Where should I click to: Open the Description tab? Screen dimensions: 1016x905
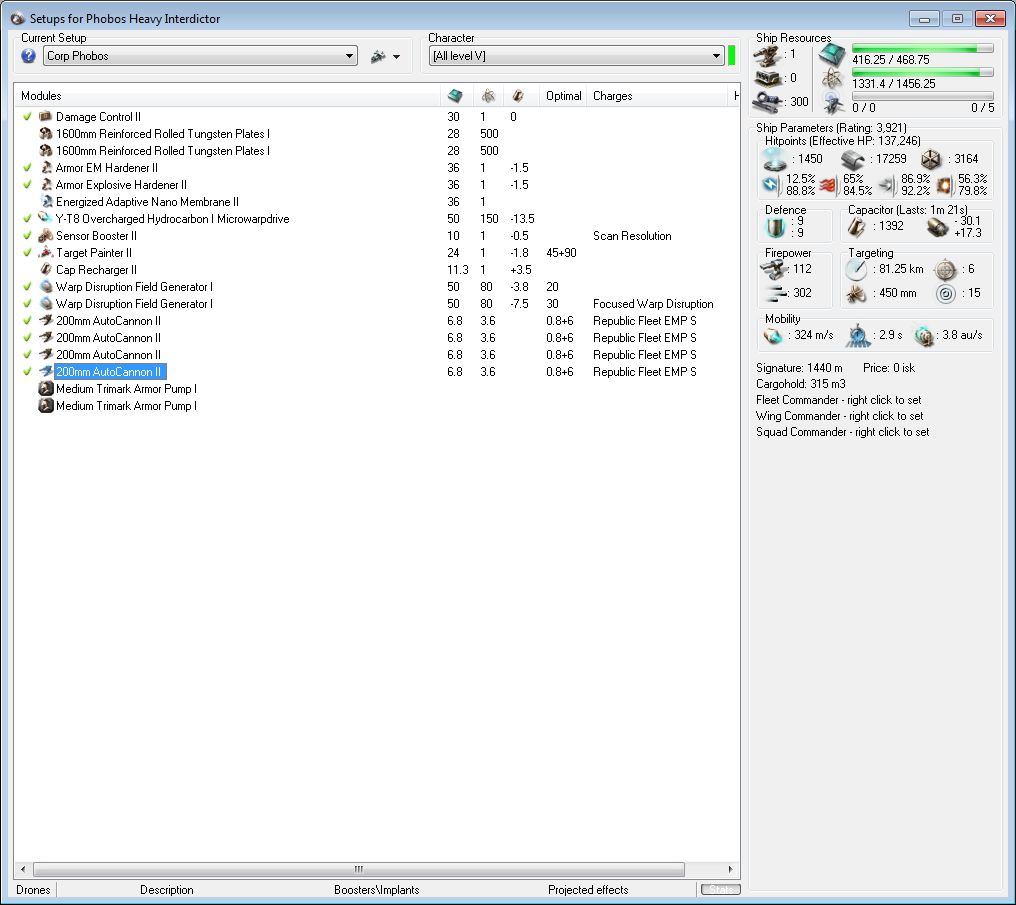pos(167,890)
